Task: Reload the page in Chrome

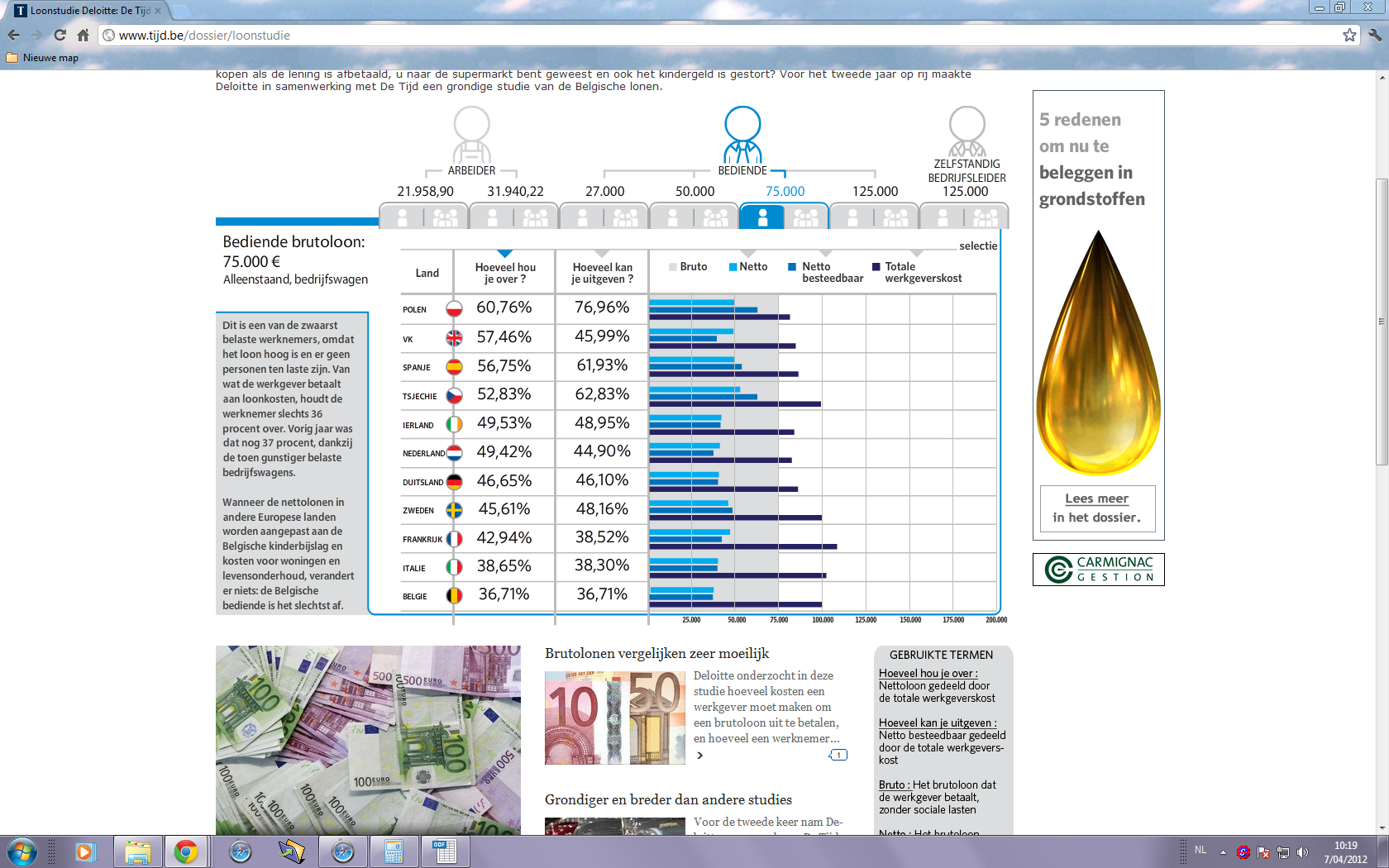Action: pyautogui.click(x=60, y=35)
